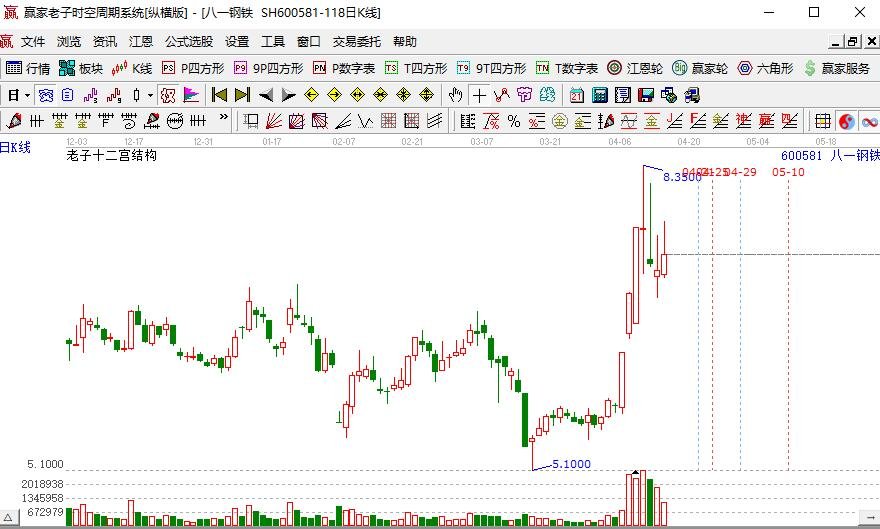The width and height of the screenshot is (880, 529).
Task: Click the 日K线 label at chart left
Action: [15, 148]
